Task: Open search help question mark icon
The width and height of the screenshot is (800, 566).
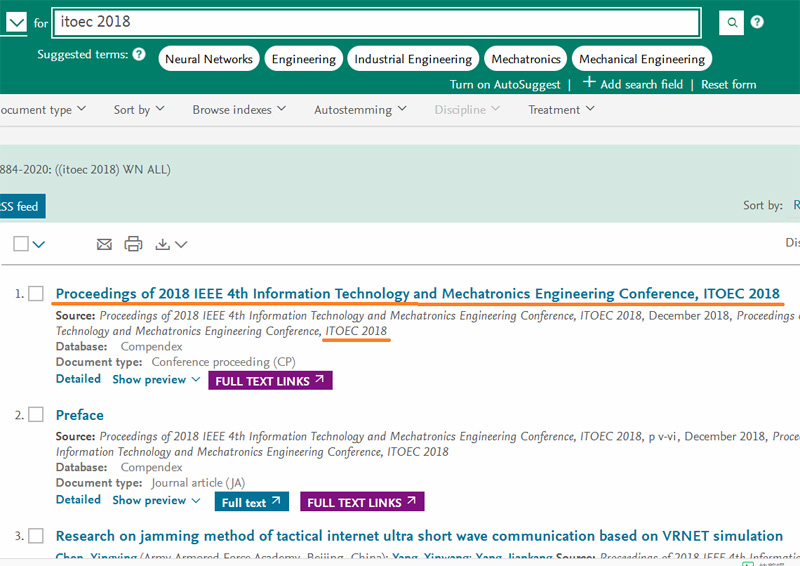Action: click(757, 22)
